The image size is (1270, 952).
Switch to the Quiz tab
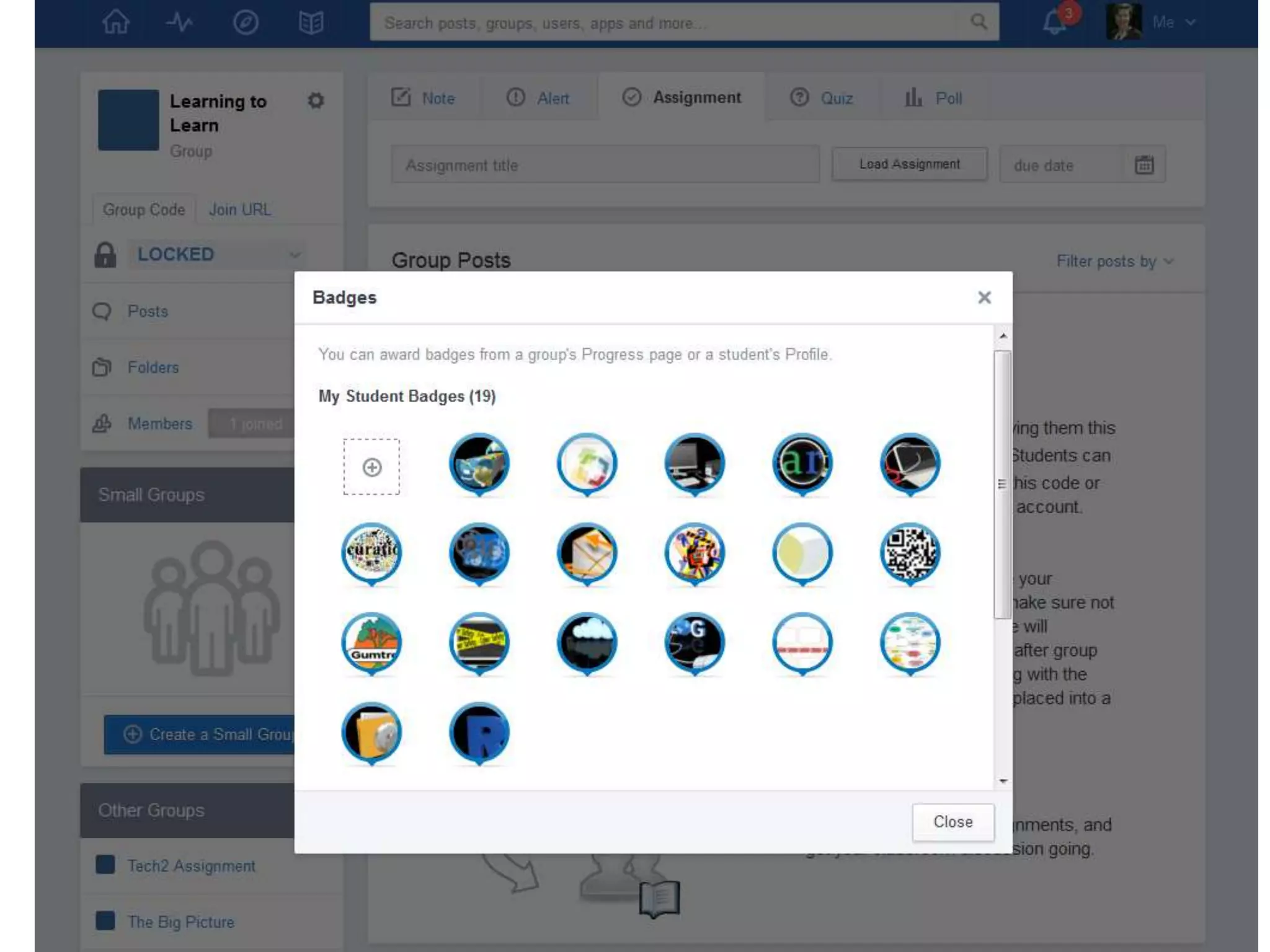coord(822,98)
